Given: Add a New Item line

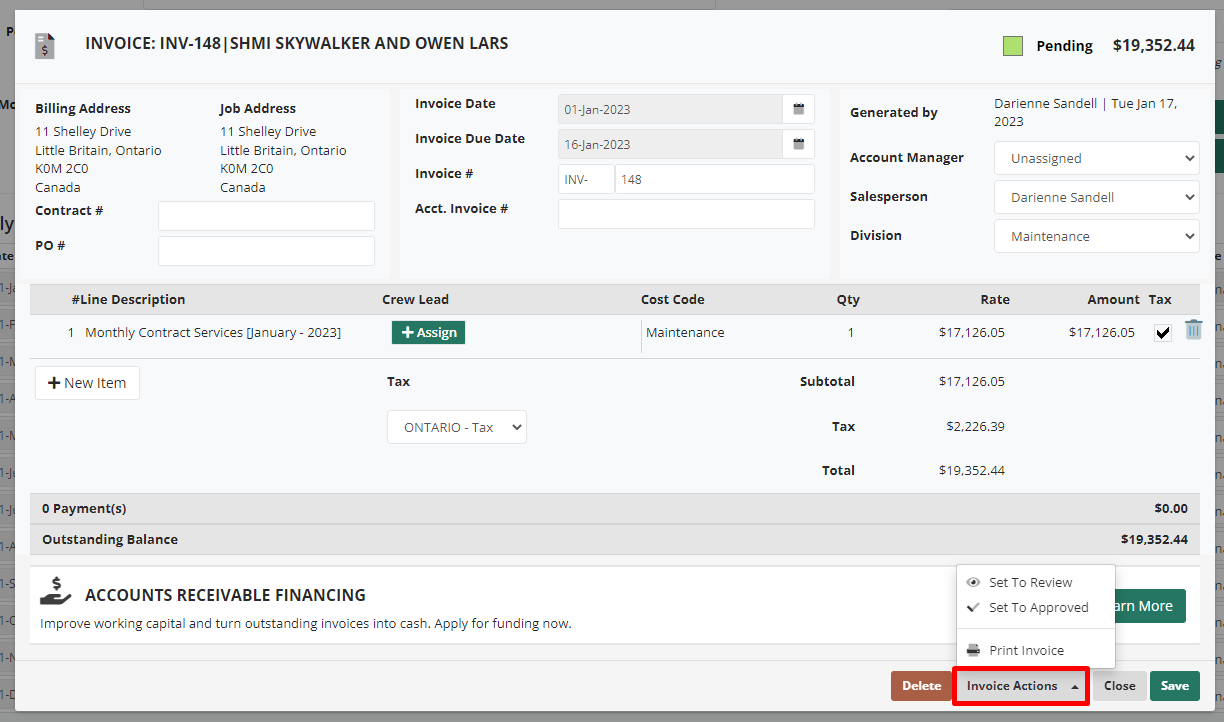Looking at the screenshot, I should (x=87, y=383).
